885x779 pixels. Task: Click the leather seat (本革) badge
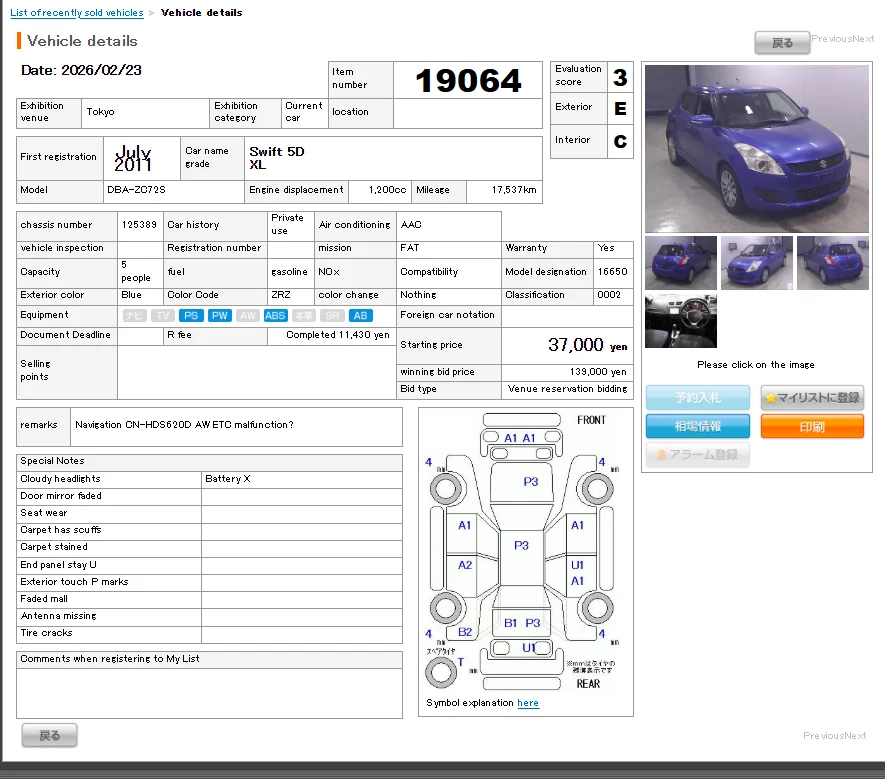click(304, 316)
